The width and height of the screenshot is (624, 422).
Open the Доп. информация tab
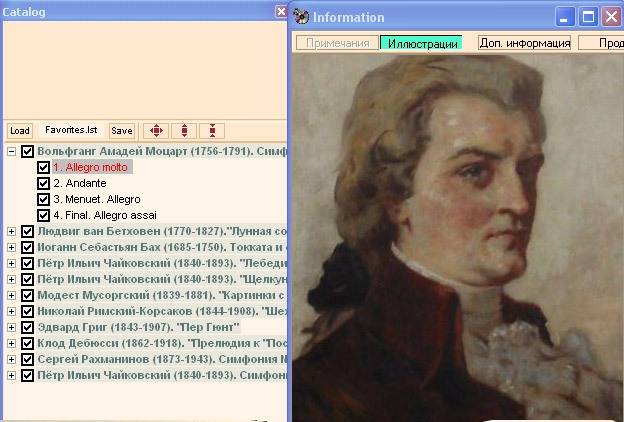coord(524,43)
